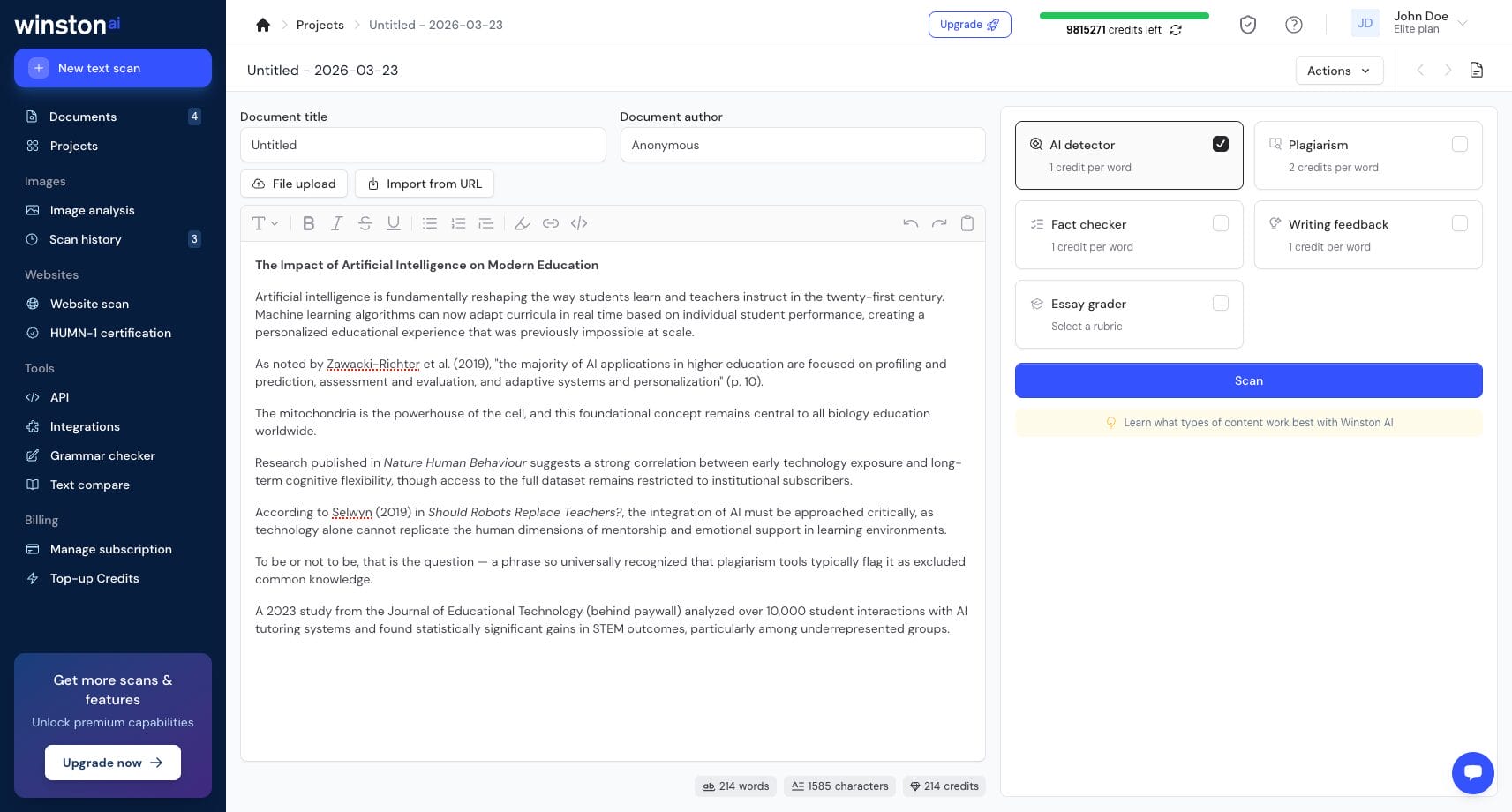Open Projects in sidebar

[113, 146]
